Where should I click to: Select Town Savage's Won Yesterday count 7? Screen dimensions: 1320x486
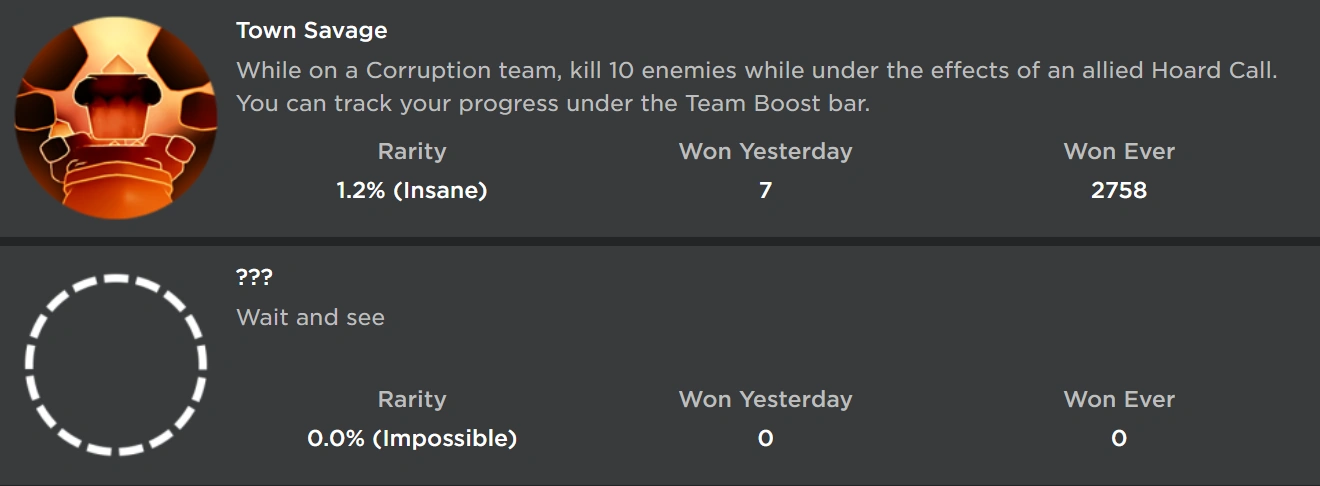click(x=765, y=190)
